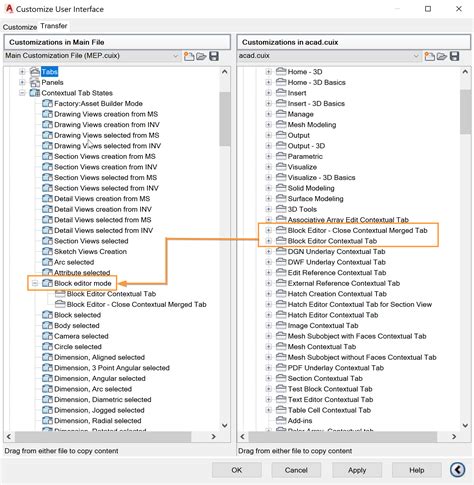The width and height of the screenshot is (474, 485).
Task: Expand the Manage tab node on right
Action: [x=268, y=114]
